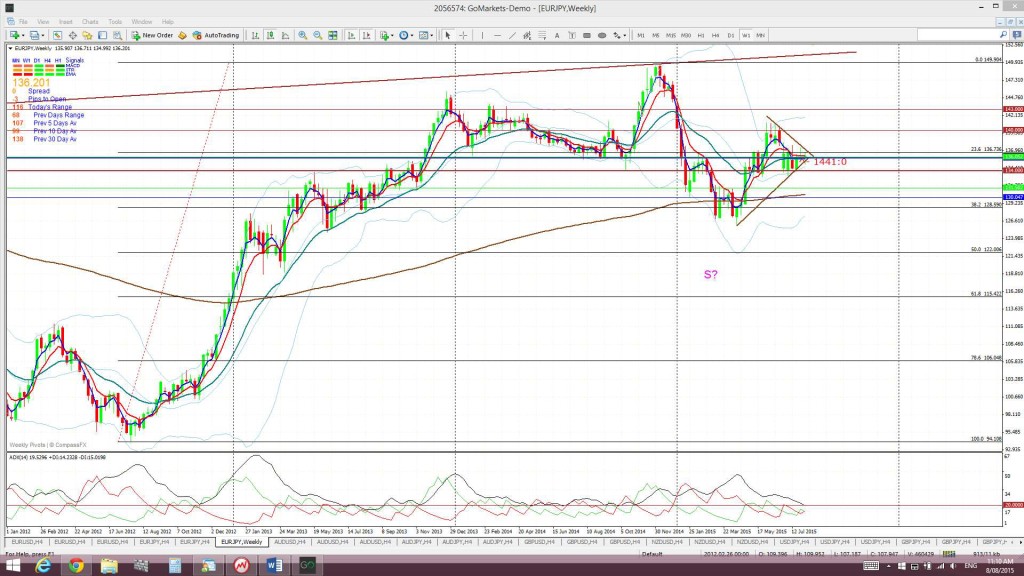Toggle the W1 weekly timeframe button
The height and width of the screenshot is (576, 1024).
click(x=746, y=35)
